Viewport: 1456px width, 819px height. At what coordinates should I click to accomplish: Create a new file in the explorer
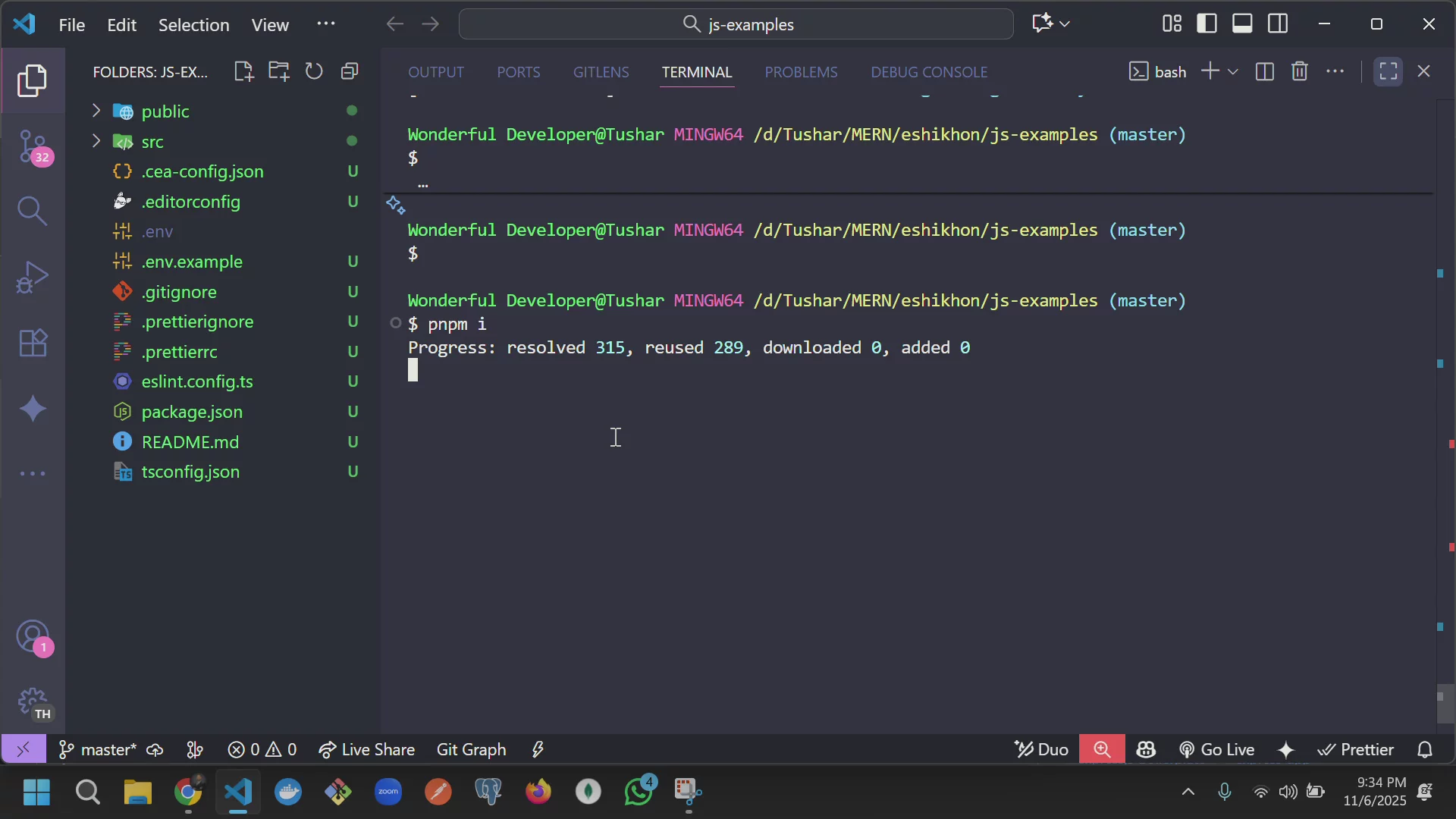point(243,71)
